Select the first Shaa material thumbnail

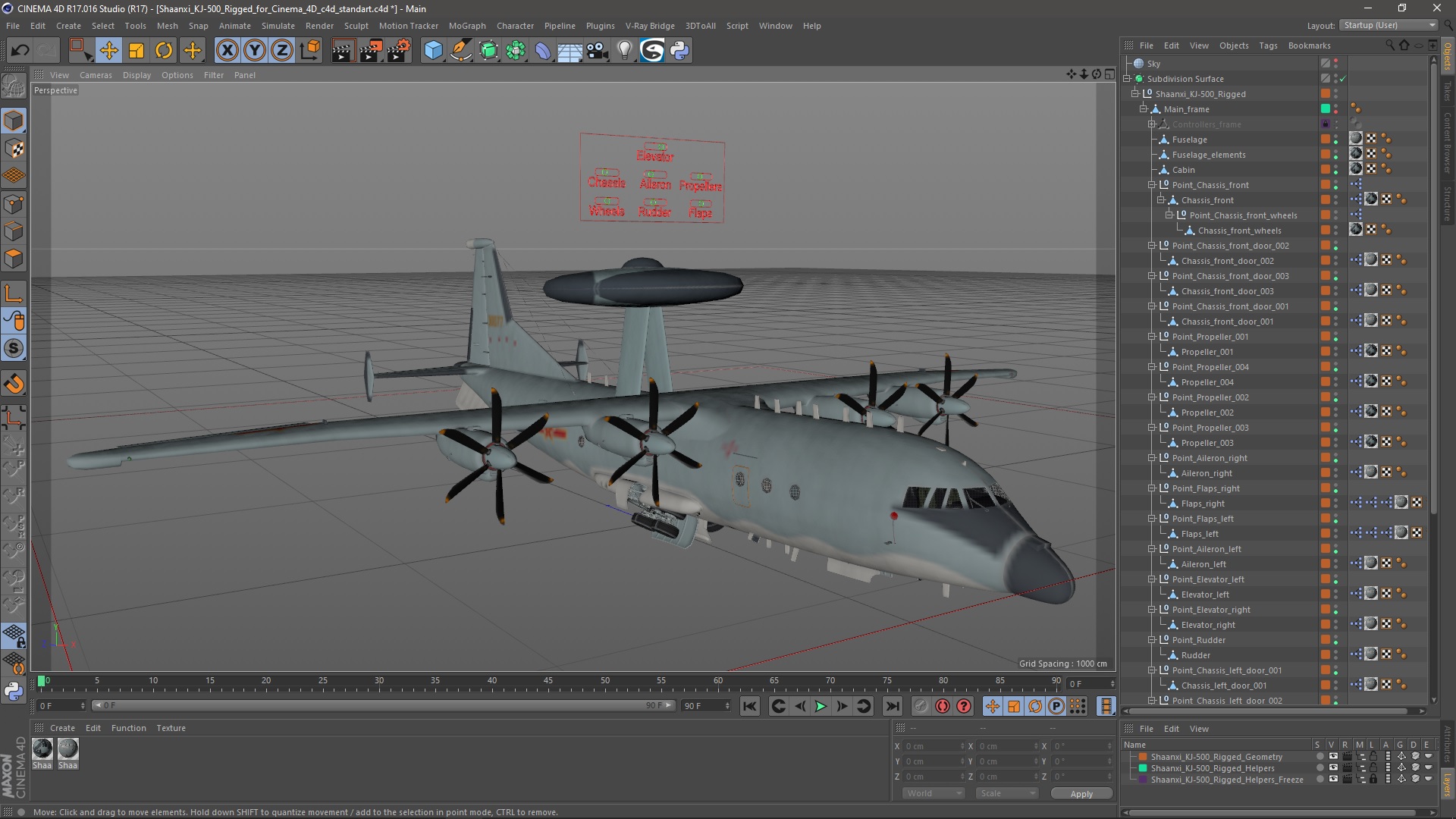(x=42, y=748)
